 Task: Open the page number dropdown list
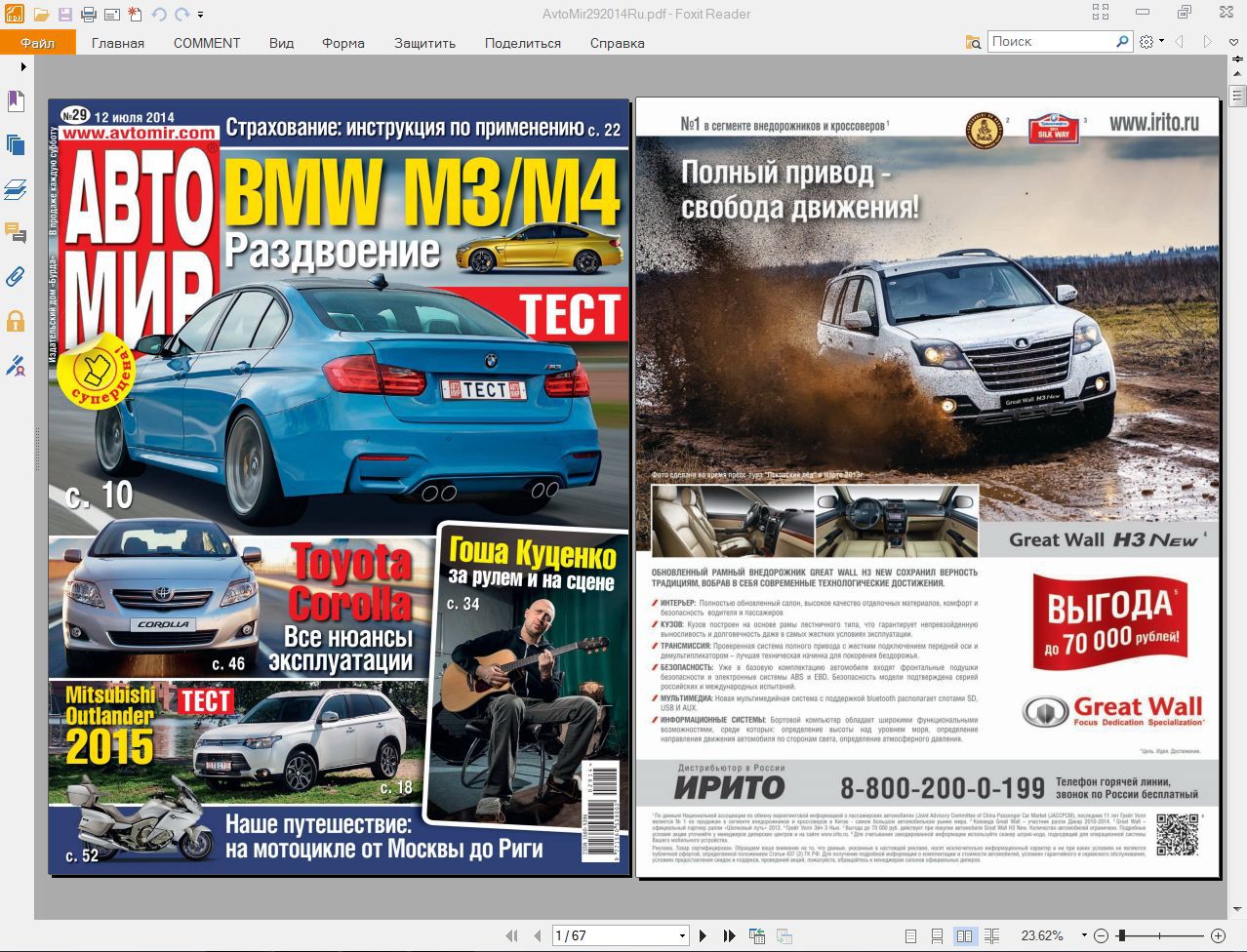point(682,936)
